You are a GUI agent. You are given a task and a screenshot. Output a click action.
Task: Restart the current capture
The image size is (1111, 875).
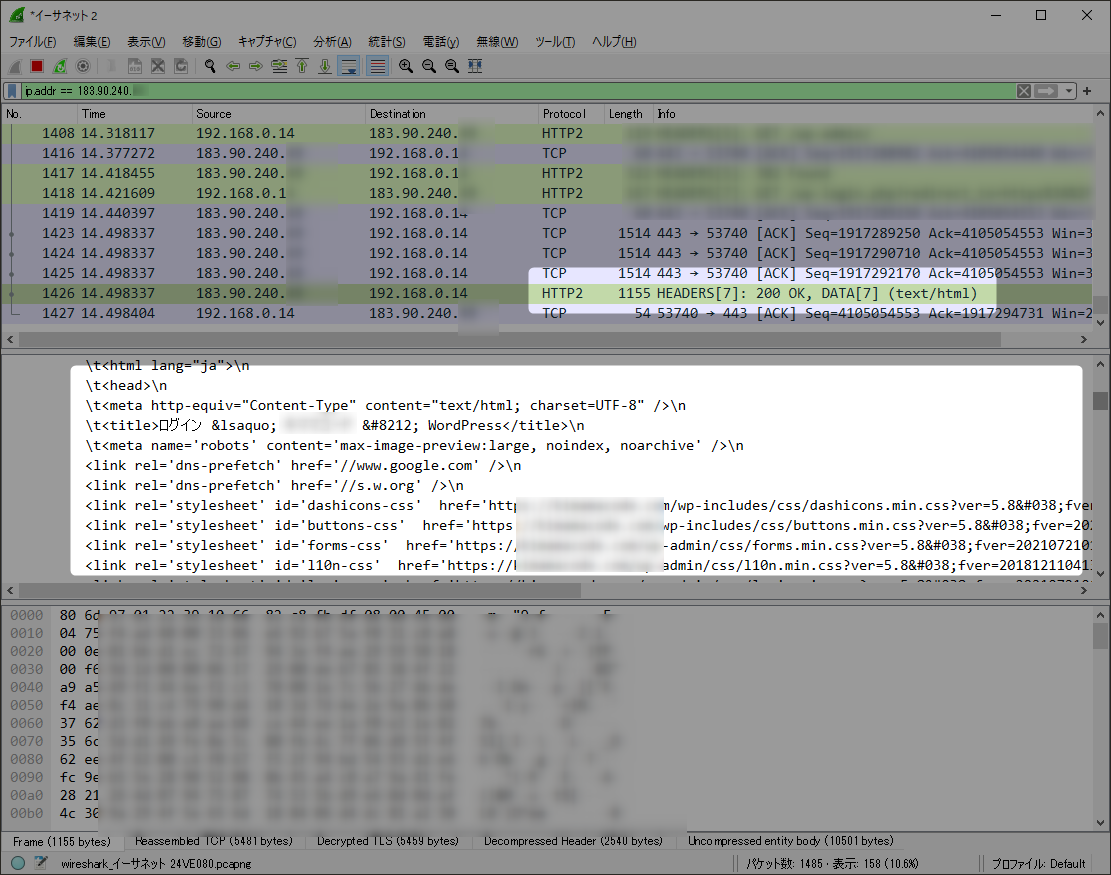tap(60, 66)
